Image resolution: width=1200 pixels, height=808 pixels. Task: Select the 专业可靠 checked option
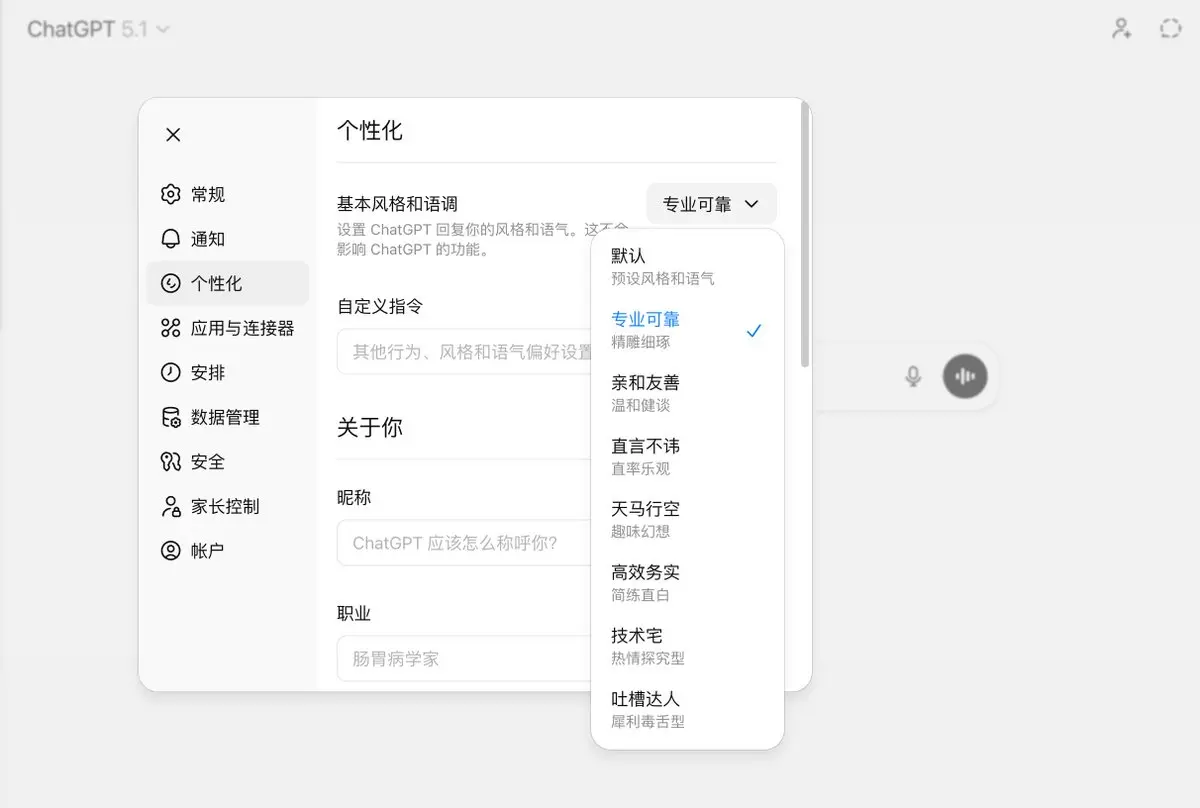point(688,330)
